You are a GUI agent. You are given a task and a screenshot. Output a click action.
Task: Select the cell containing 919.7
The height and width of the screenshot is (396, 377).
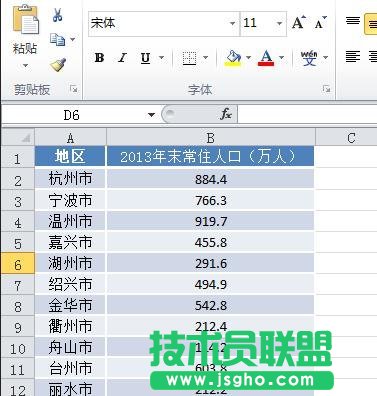[210, 221]
